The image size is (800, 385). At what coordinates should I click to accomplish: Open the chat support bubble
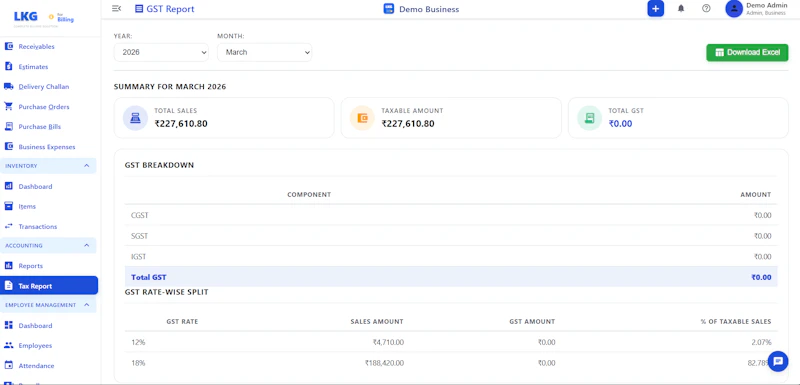click(x=778, y=361)
